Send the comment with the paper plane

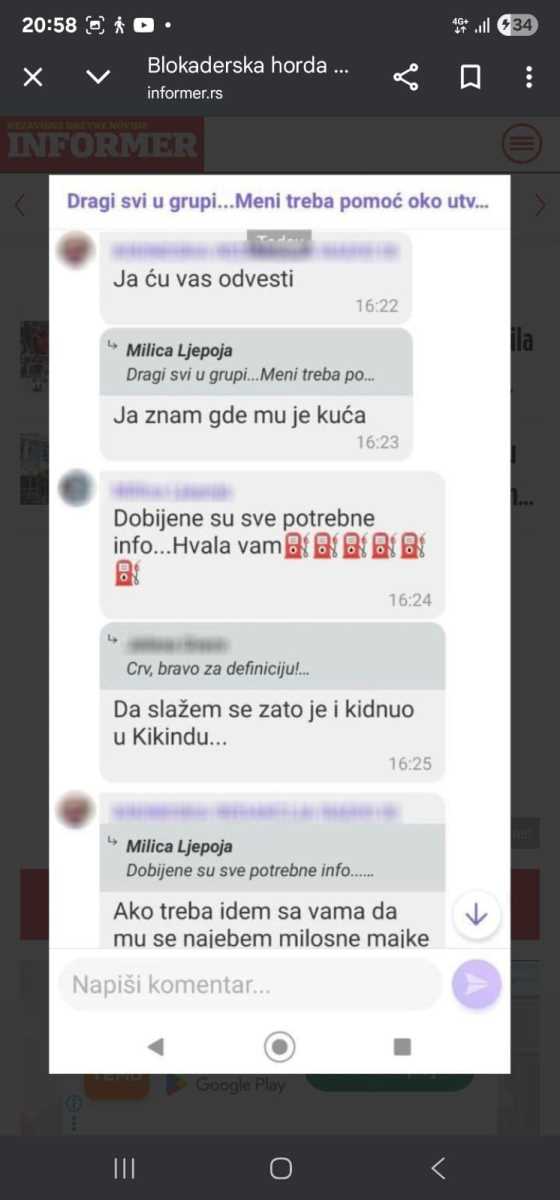(477, 985)
